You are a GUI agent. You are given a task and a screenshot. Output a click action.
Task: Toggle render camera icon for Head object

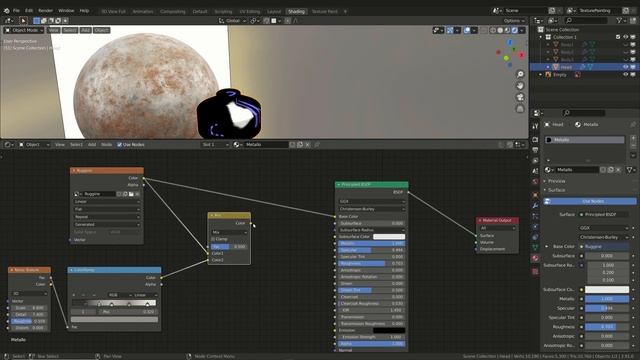pos(633,67)
